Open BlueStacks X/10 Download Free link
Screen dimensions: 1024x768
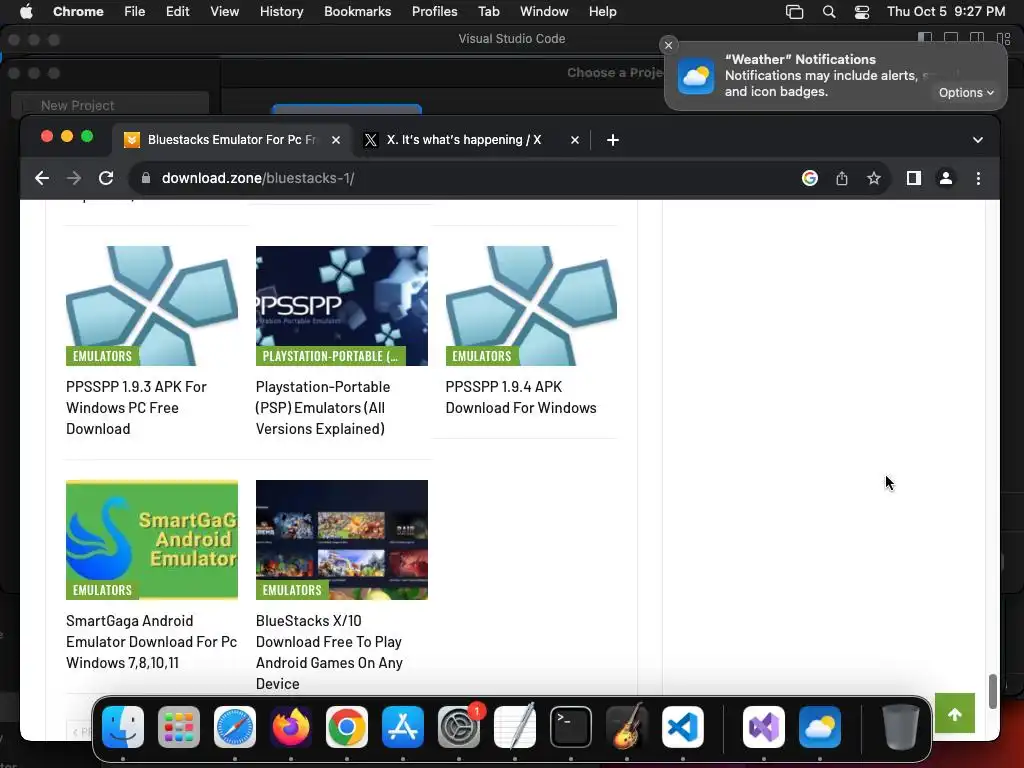point(329,652)
